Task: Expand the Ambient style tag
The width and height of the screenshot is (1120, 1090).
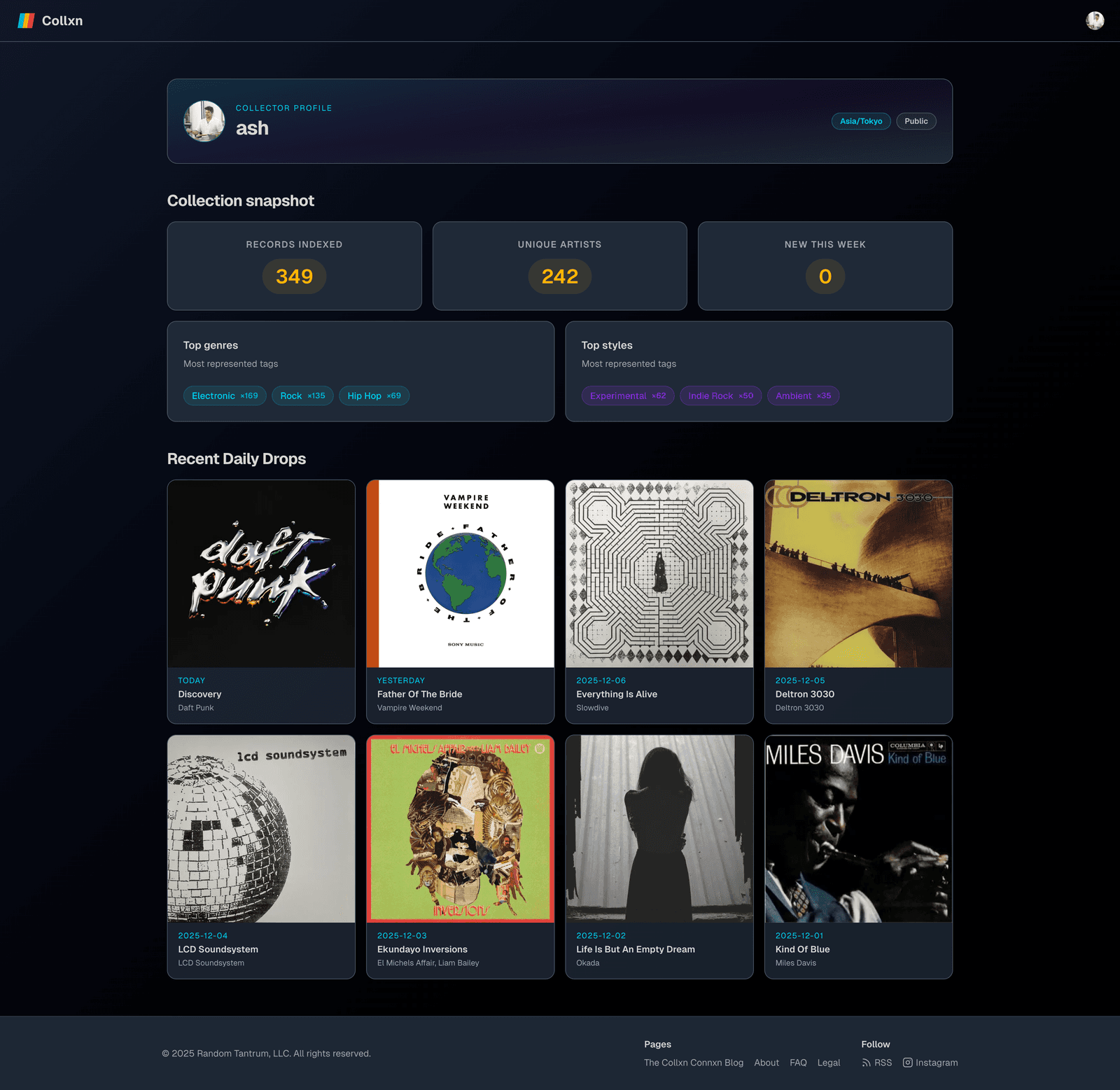Action: tap(803, 396)
